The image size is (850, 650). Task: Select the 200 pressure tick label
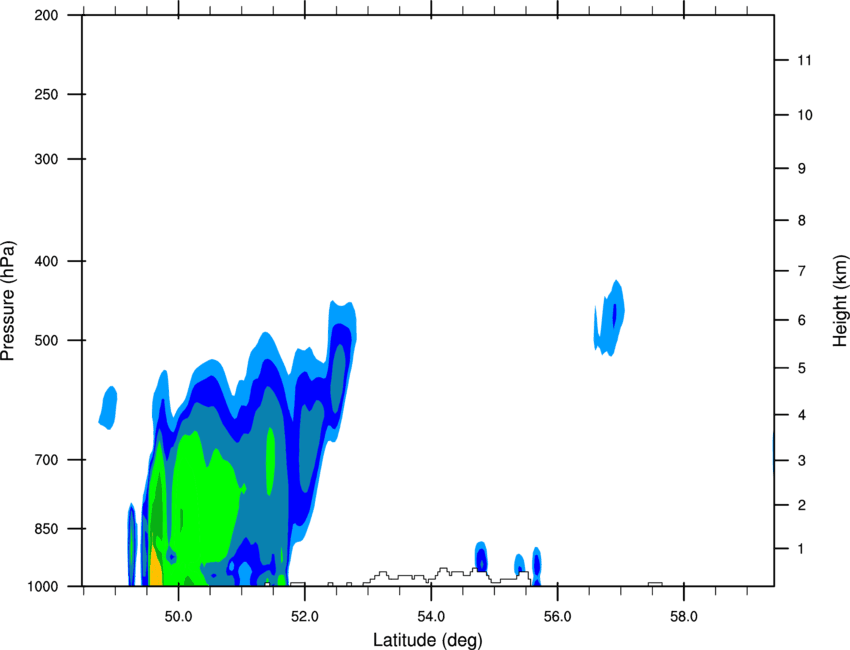tap(46, 16)
